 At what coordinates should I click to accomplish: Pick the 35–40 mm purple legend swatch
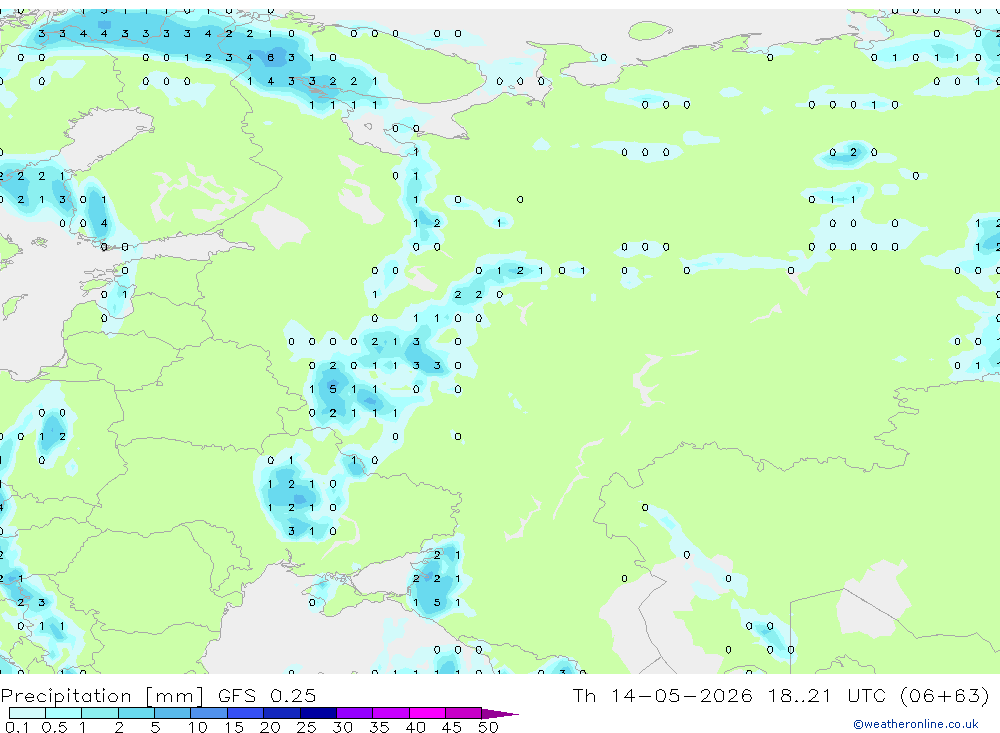(x=390, y=713)
